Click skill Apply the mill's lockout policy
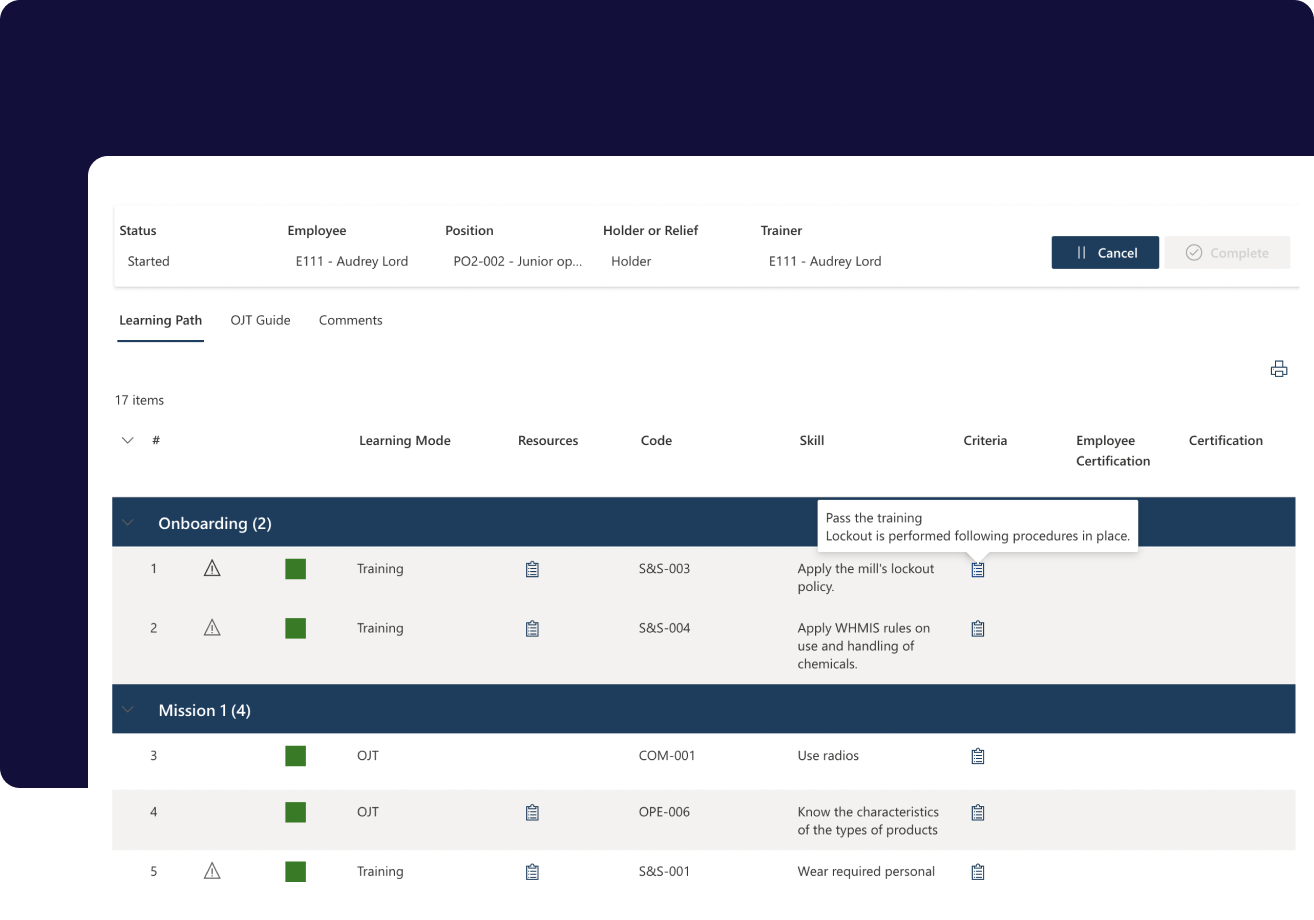 coord(866,577)
